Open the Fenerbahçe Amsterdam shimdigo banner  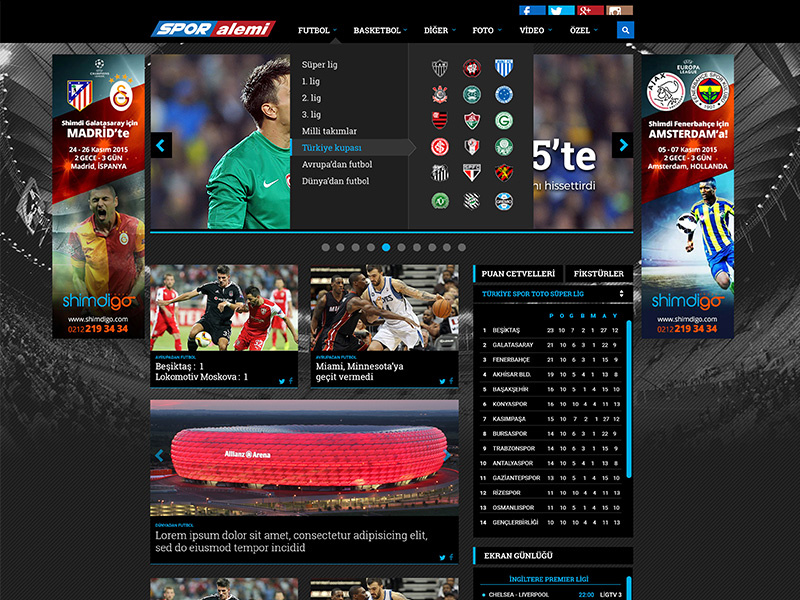point(688,196)
